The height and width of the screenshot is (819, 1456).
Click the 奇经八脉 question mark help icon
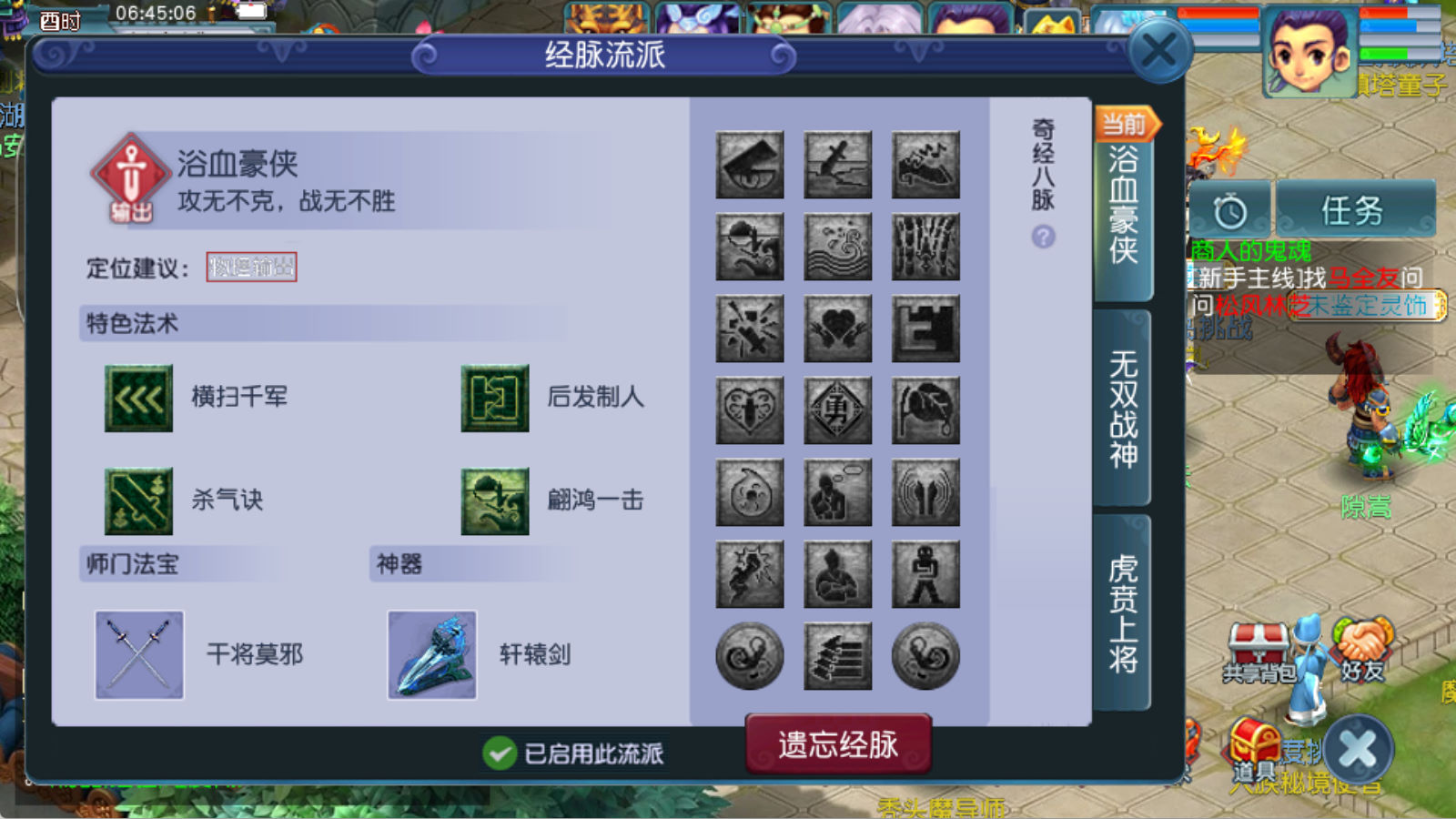click(x=1044, y=237)
